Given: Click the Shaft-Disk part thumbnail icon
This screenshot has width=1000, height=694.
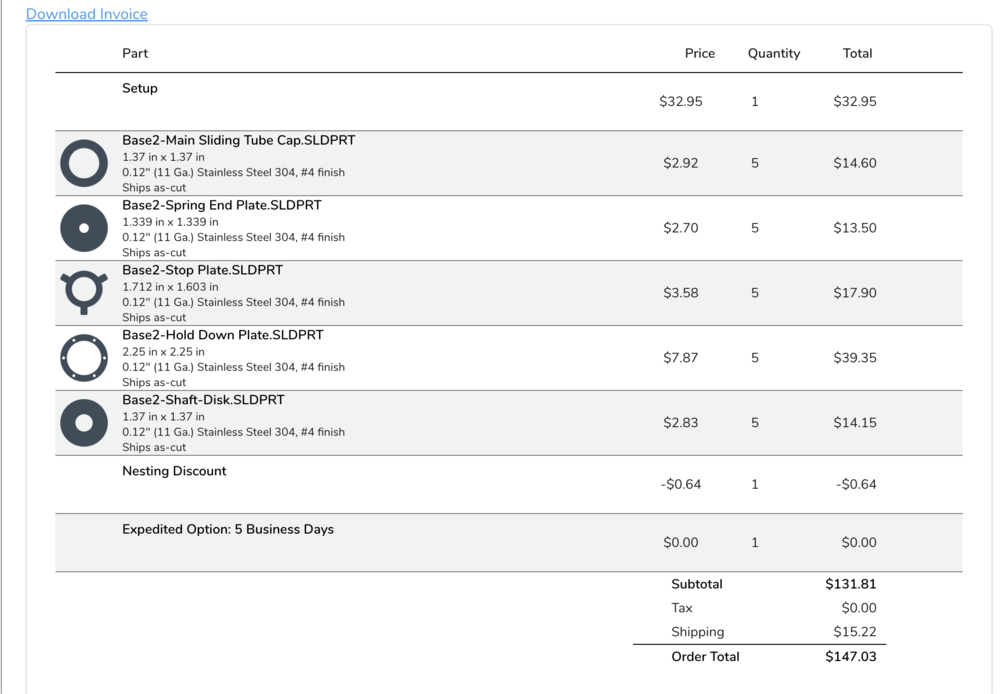Looking at the screenshot, I should click(84, 423).
